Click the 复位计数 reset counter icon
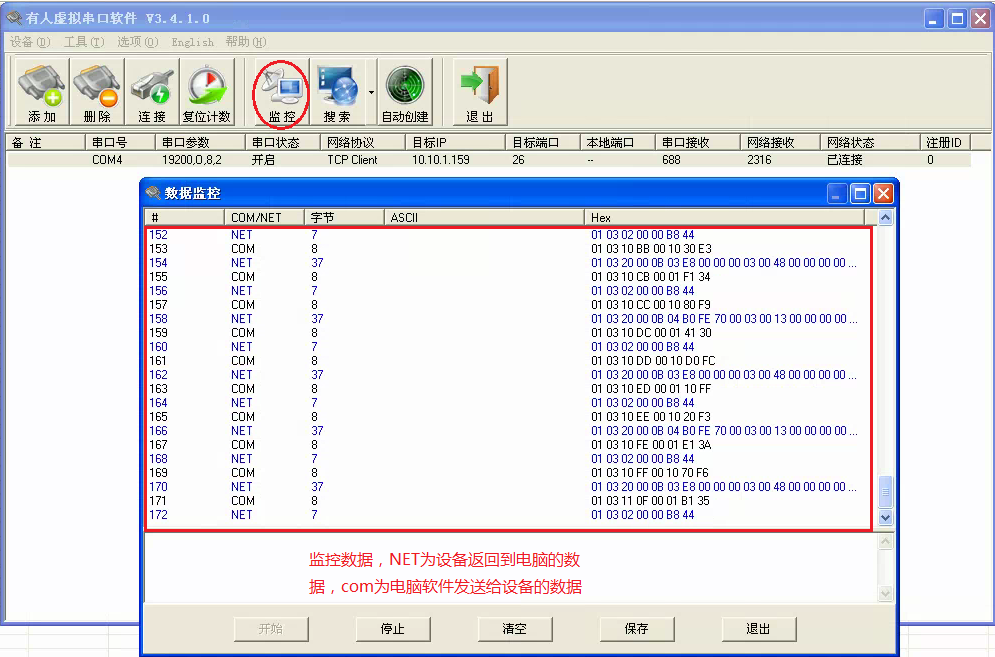Viewport: 995px width, 657px height. [x=207, y=92]
